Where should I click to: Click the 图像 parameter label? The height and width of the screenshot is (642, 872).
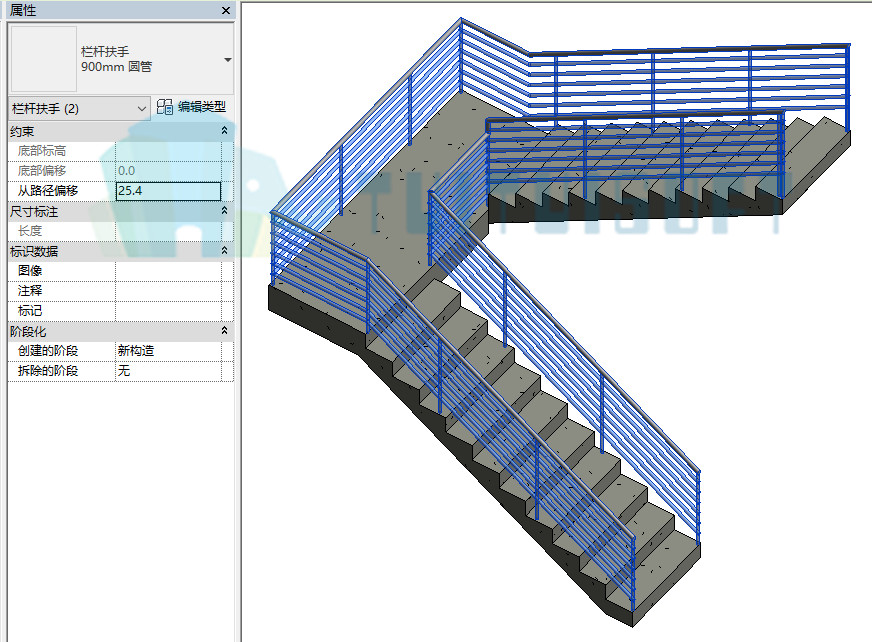point(30,271)
